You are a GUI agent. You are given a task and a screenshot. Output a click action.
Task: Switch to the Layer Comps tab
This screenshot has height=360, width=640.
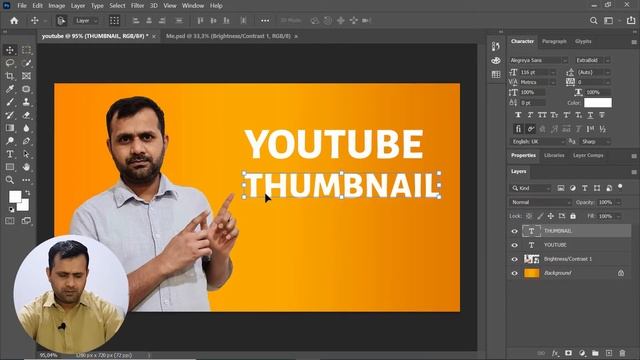click(588, 156)
